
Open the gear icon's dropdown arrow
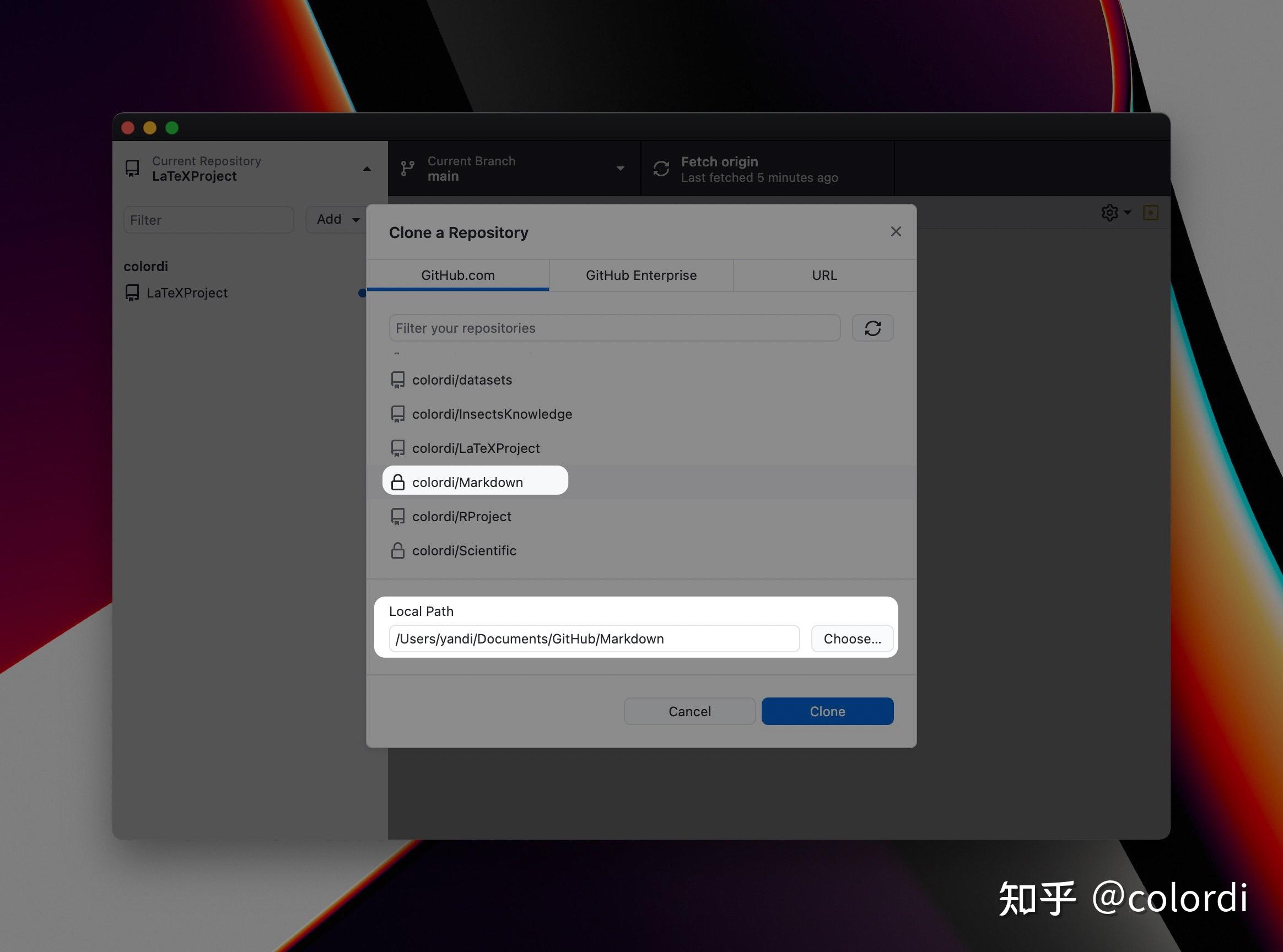click(x=1127, y=213)
